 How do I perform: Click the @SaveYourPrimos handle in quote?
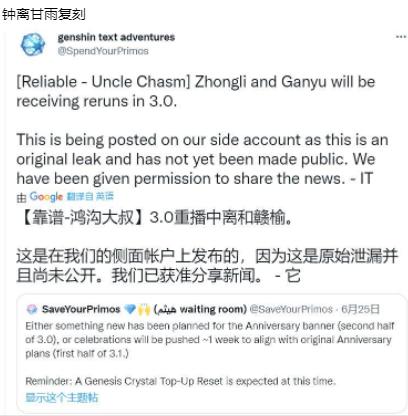pos(291,310)
